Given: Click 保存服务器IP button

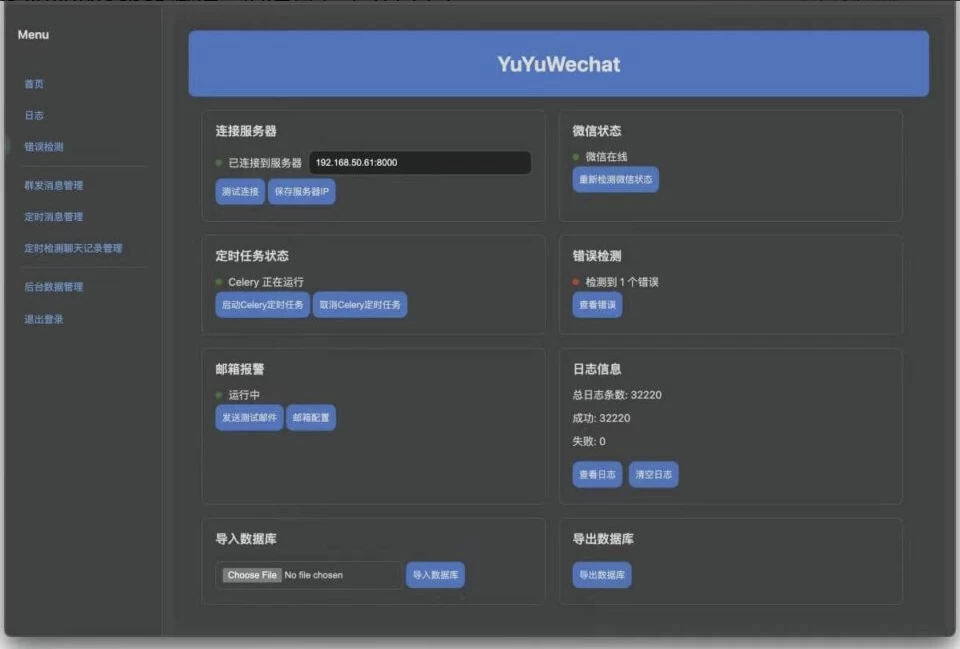Looking at the screenshot, I should pyautogui.click(x=301, y=192).
